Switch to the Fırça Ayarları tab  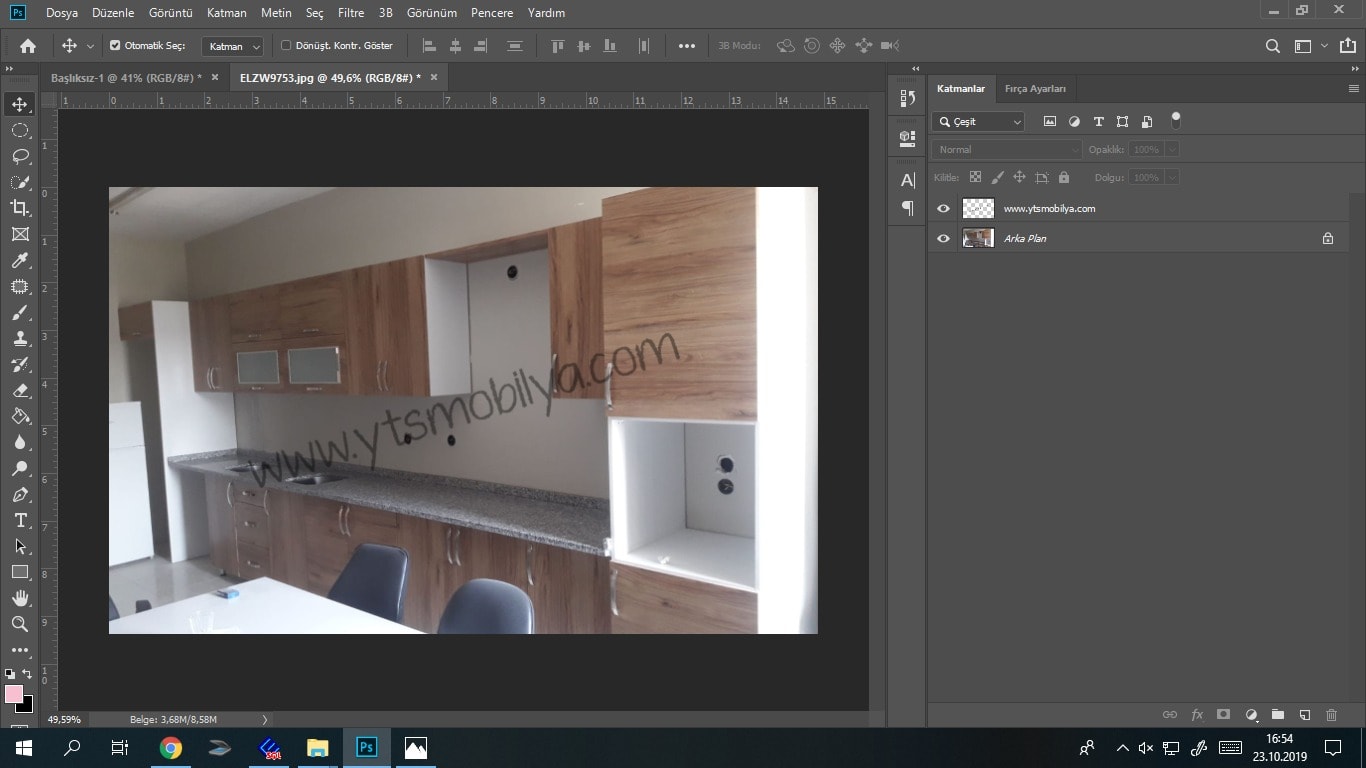click(1035, 88)
